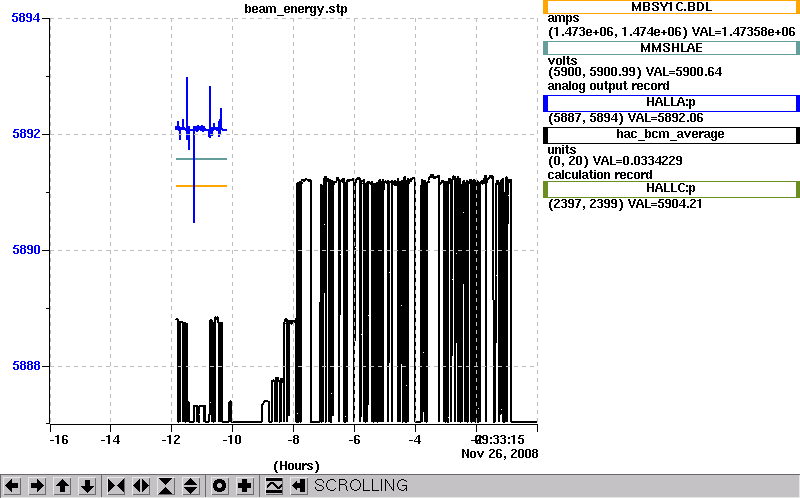Click the plus toolbar icon
The image size is (800, 498).
pos(244,486)
